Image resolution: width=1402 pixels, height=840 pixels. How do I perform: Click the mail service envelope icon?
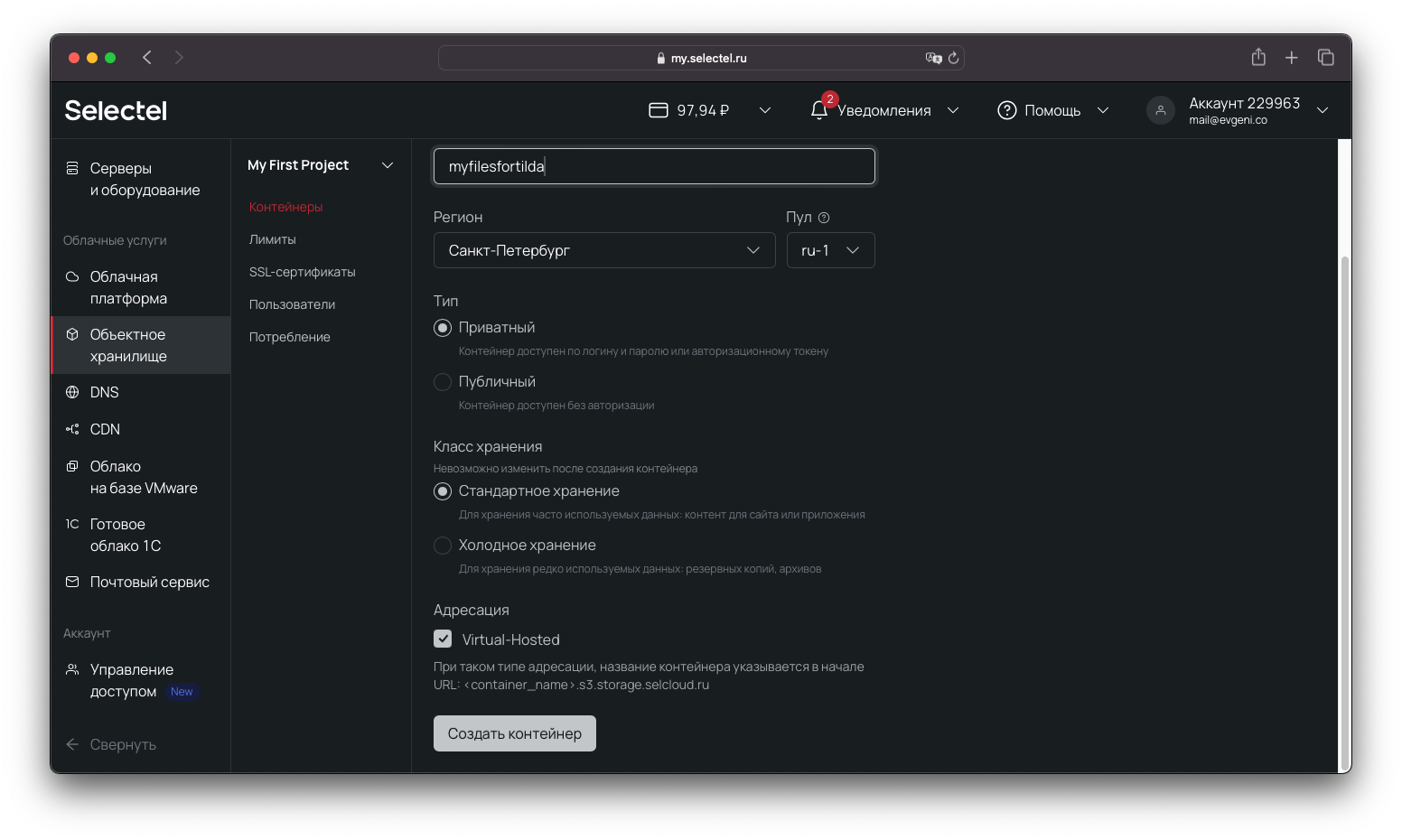[x=72, y=582]
